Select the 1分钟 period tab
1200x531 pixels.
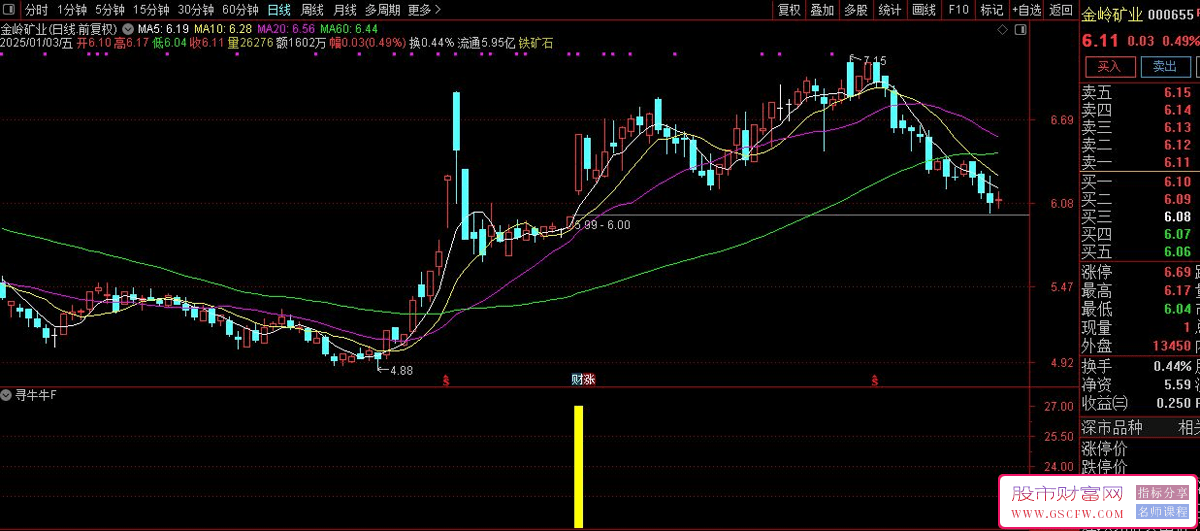(72, 10)
